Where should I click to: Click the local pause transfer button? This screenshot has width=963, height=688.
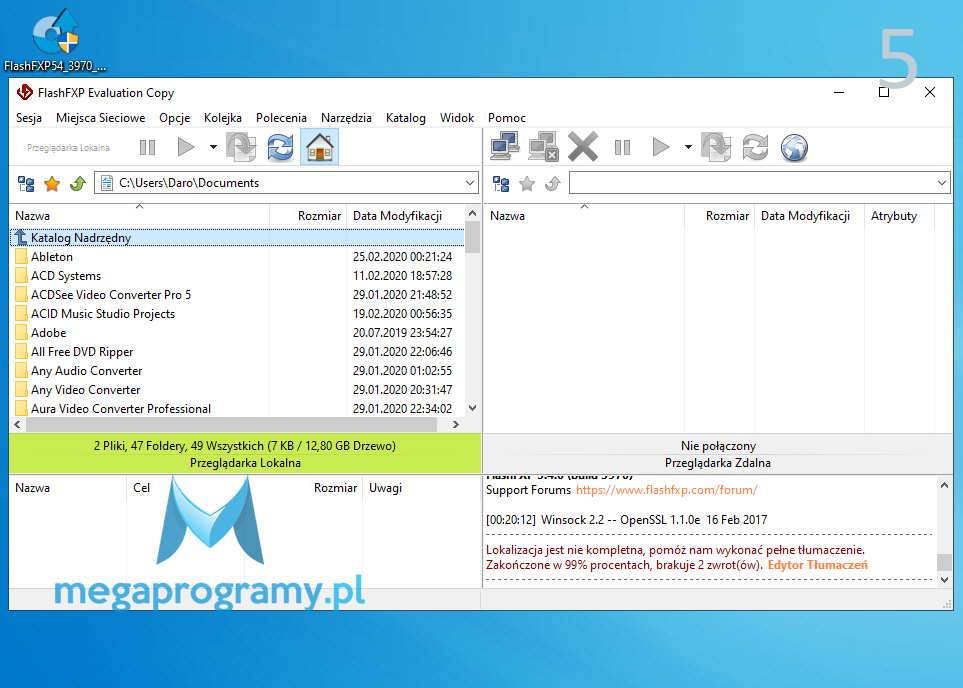click(x=147, y=148)
